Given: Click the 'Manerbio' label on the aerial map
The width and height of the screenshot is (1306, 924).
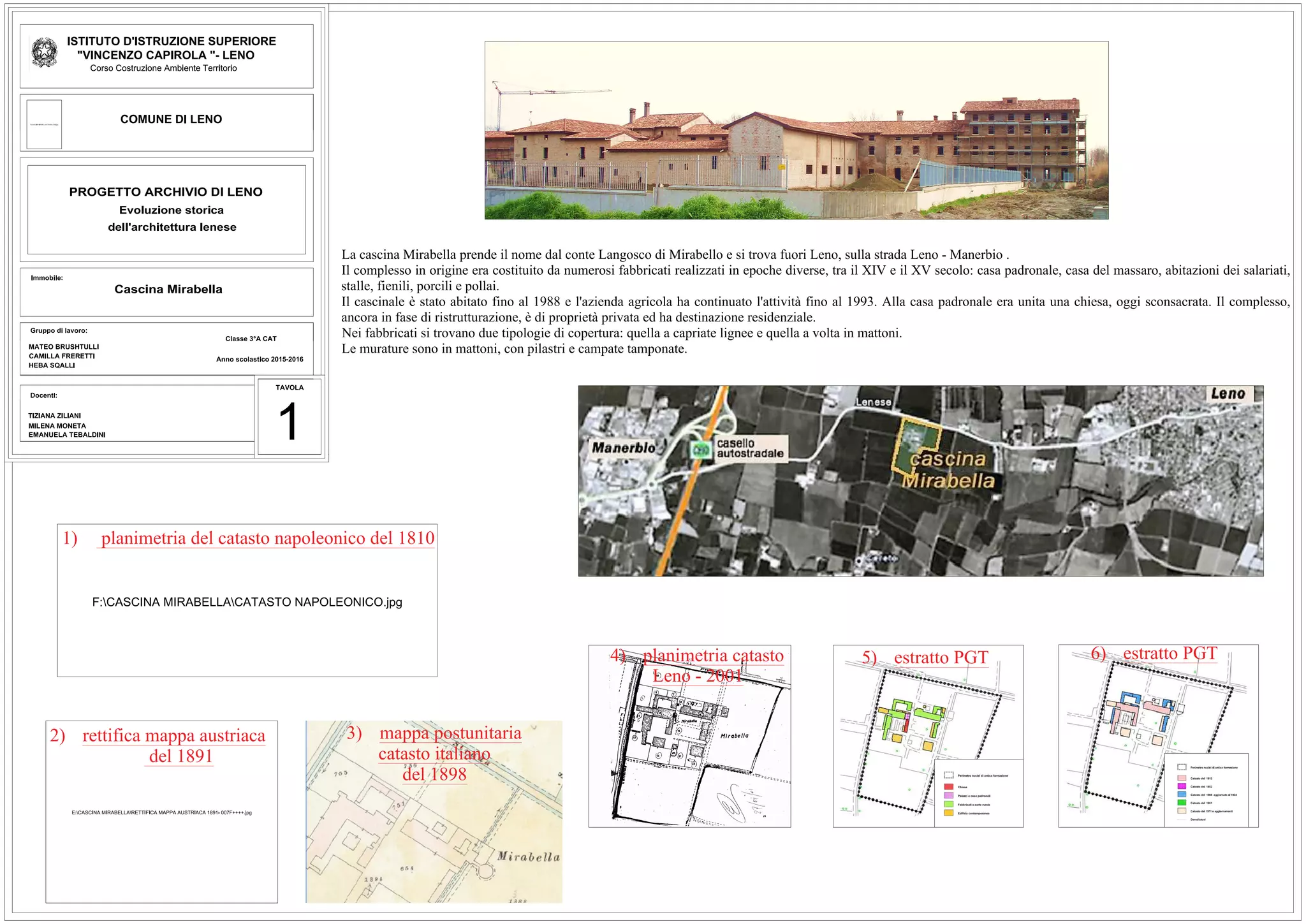Looking at the screenshot, I should point(623,448).
